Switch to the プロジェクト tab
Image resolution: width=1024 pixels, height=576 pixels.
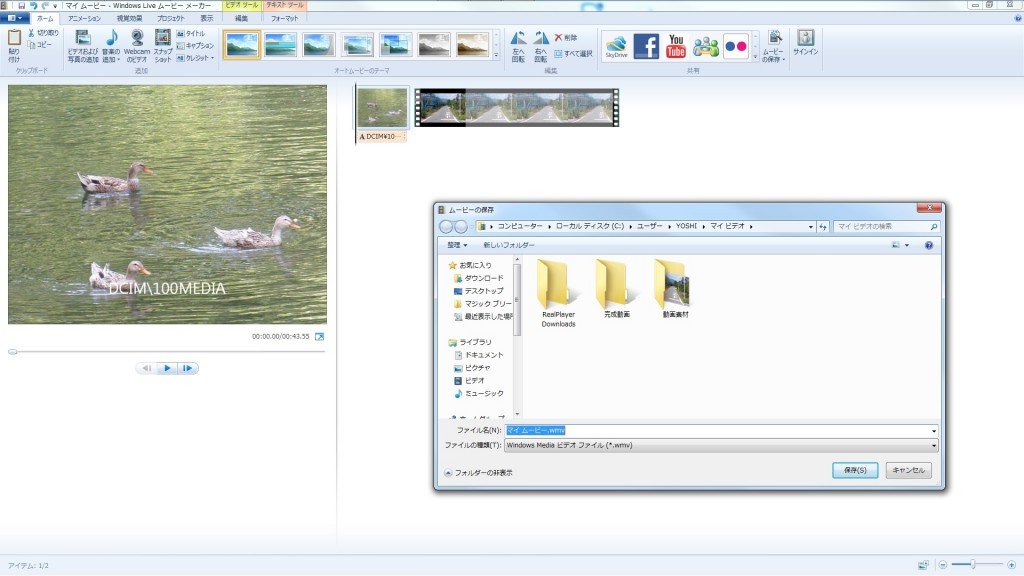coord(170,18)
